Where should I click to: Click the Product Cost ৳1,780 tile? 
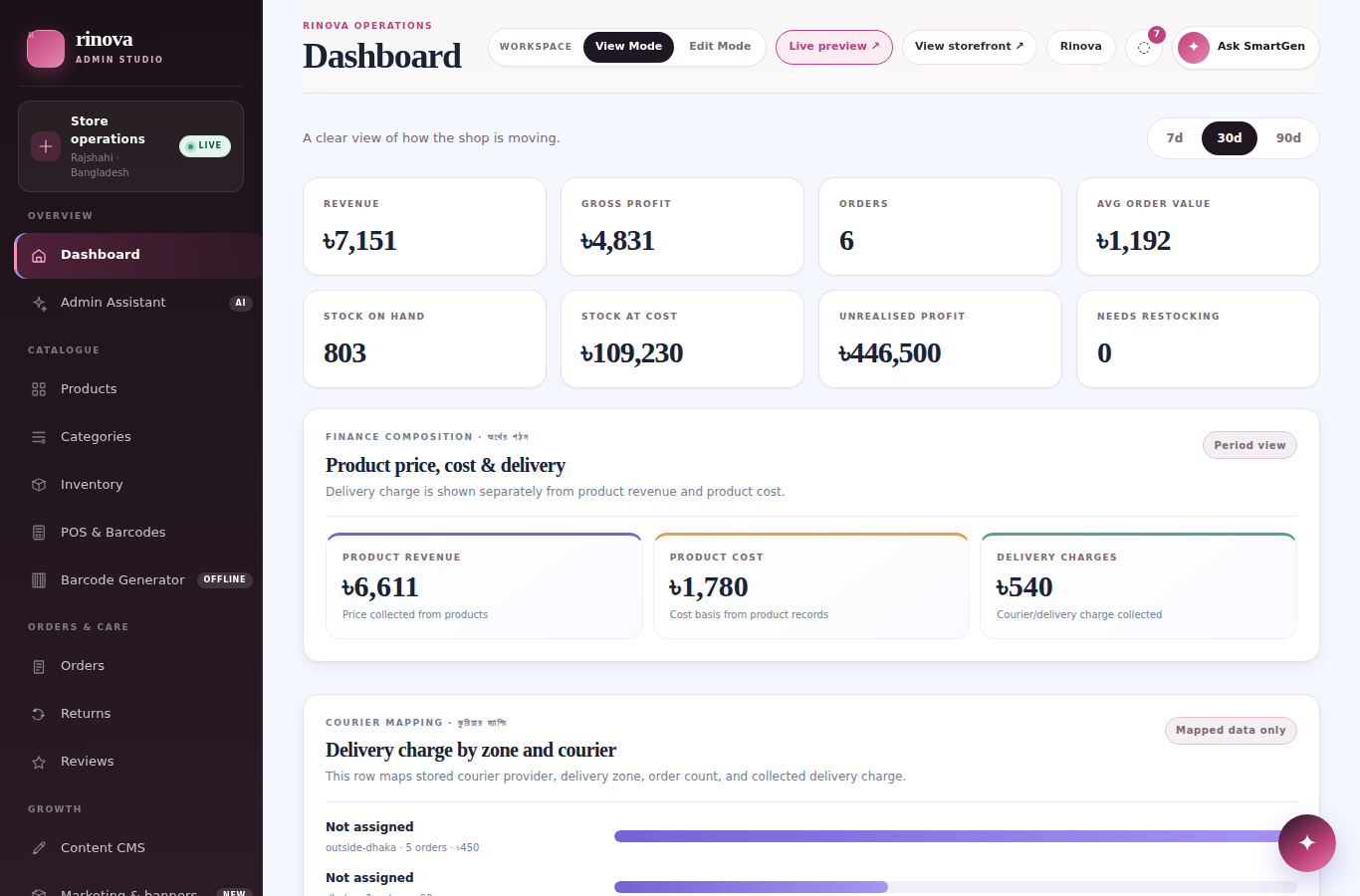(x=811, y=585)
